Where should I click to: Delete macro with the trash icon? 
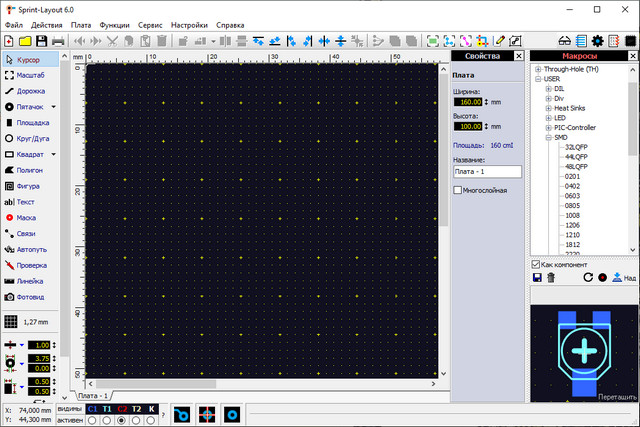(551, 277)
